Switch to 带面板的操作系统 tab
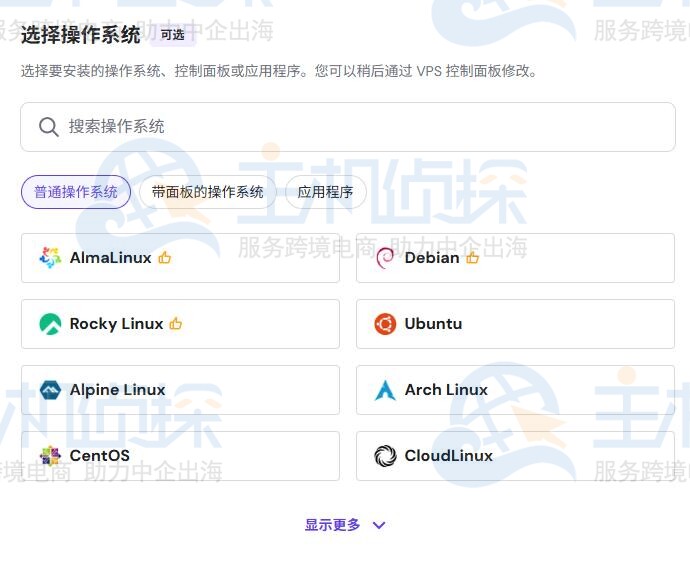 click(x=207, y=192)
